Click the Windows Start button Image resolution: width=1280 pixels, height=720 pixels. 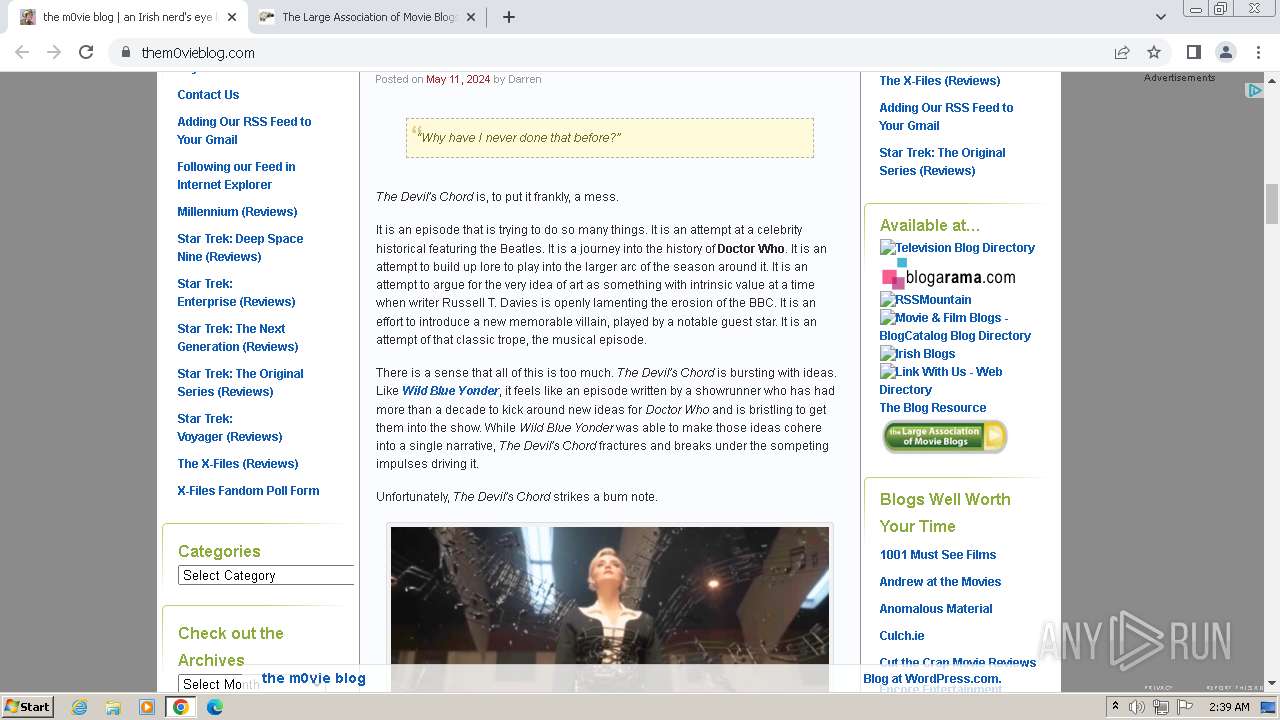coord(27,706)
